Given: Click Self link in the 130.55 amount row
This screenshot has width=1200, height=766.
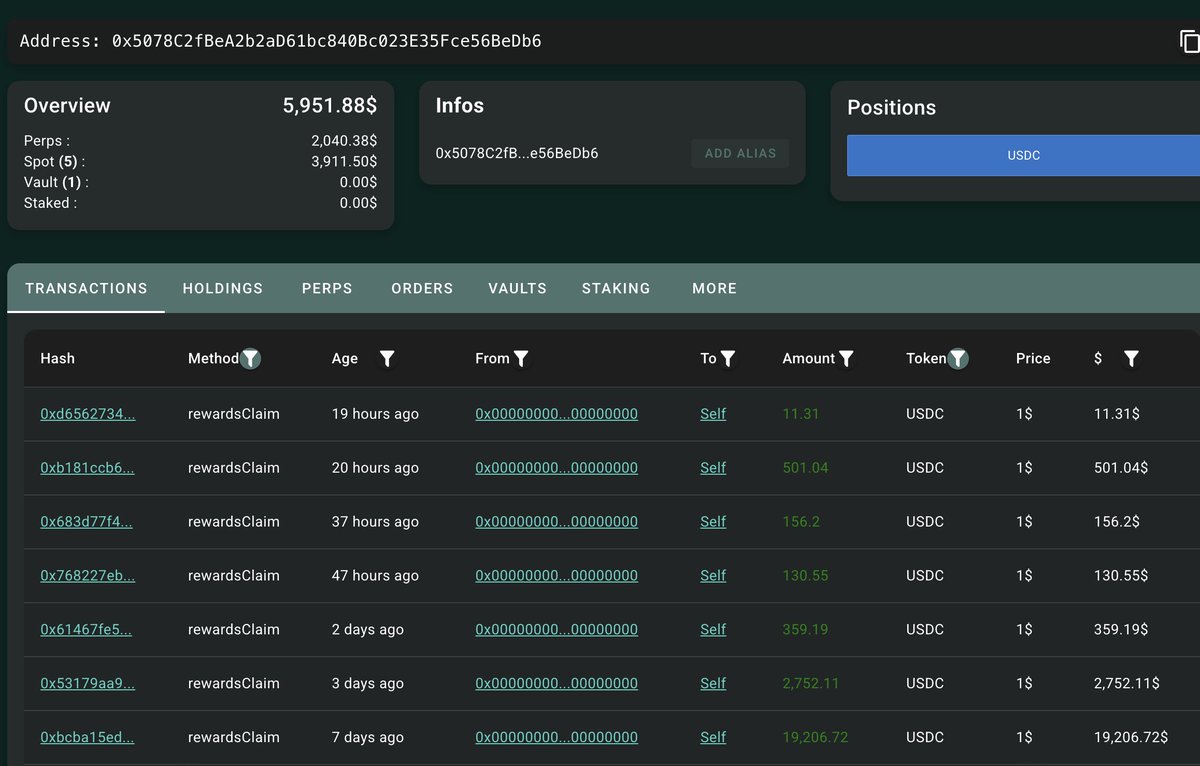Looking at the screenshot, I should [713, 576].
